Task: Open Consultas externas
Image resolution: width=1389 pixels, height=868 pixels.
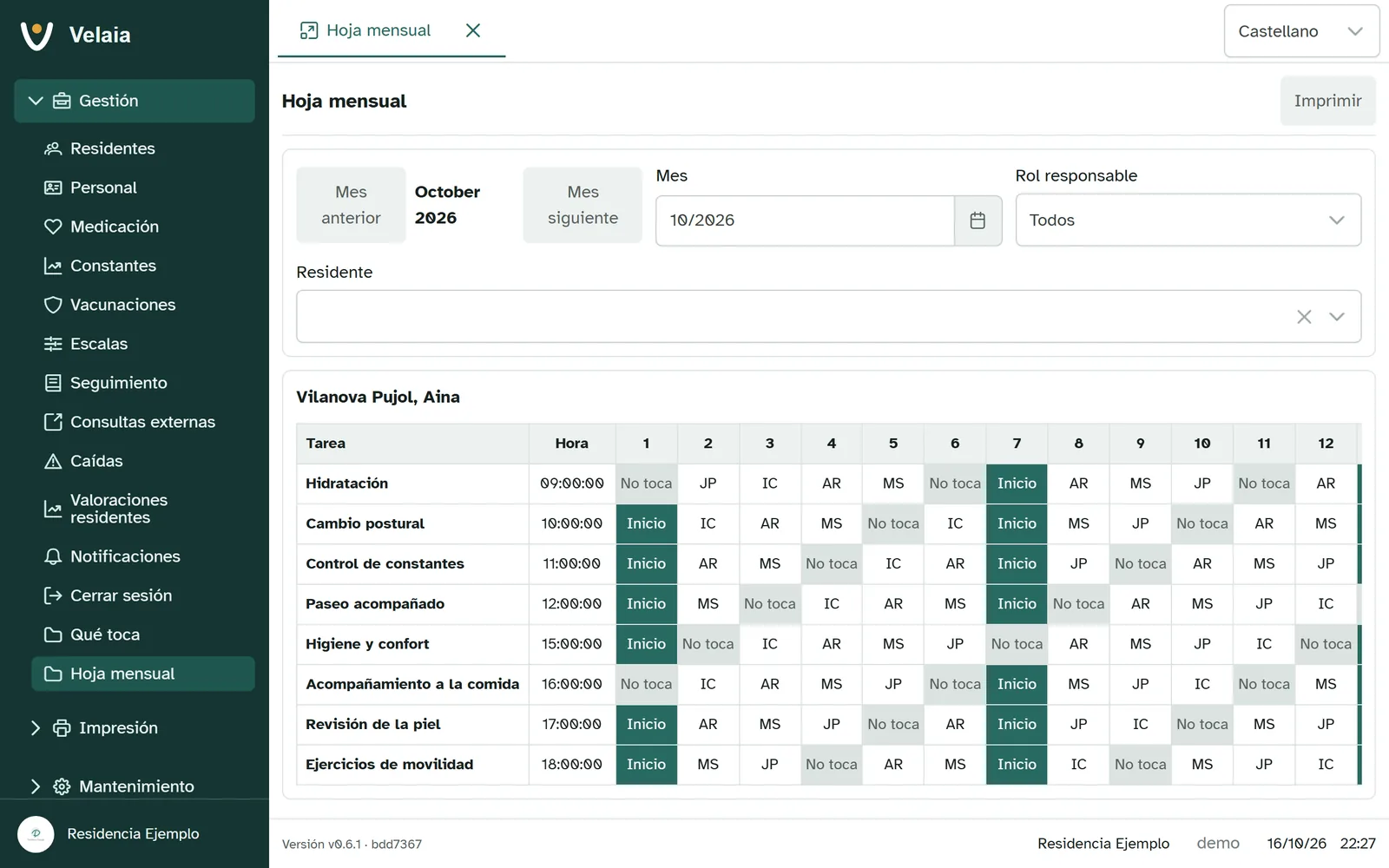Action: pyautogui.click(x=143, y=422)
